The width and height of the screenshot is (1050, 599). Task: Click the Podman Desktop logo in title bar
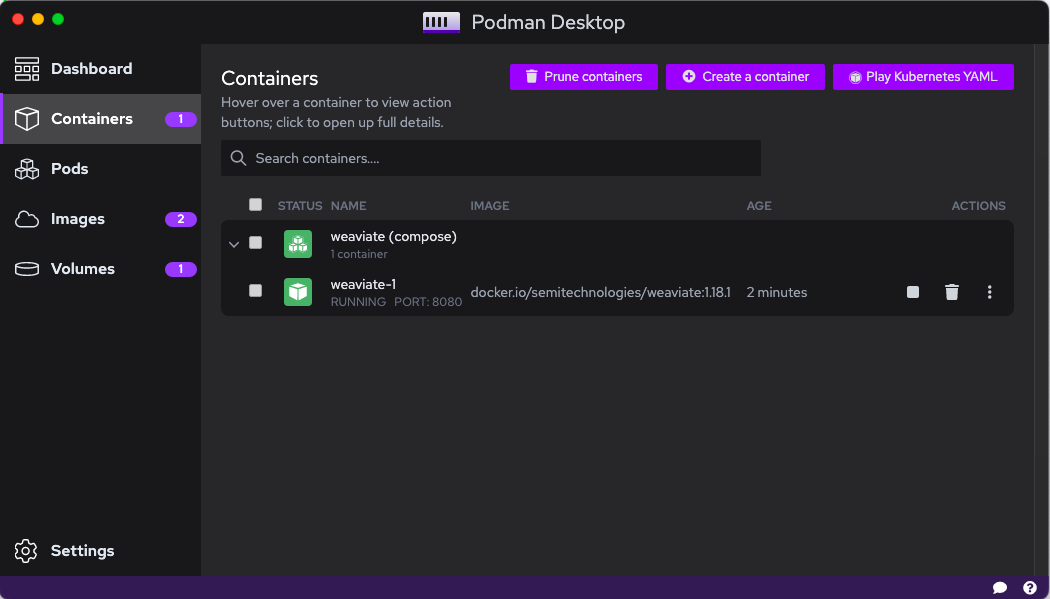[x=441, y=22]
